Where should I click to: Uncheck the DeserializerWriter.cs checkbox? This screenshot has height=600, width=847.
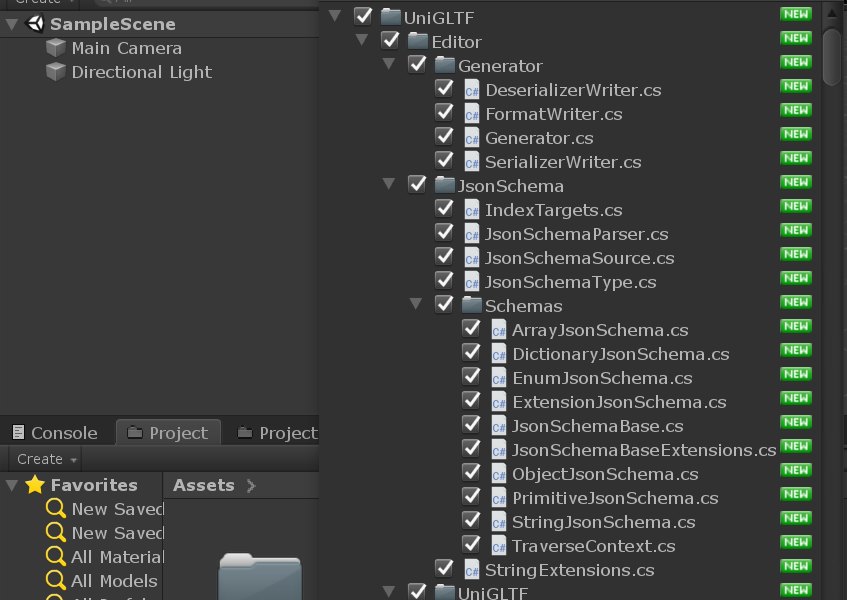pyautogui.click(x=444, y=89)
